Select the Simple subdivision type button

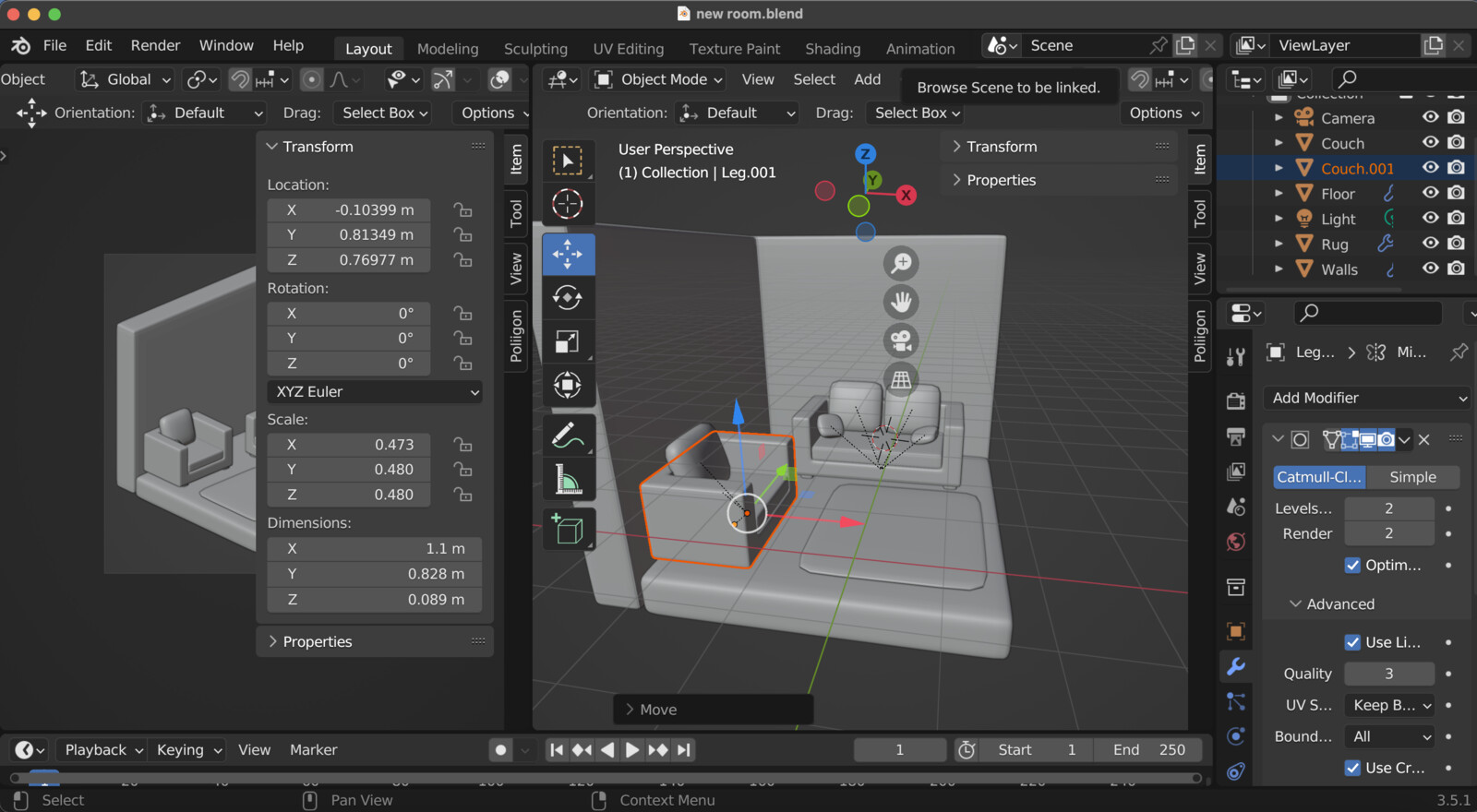point(1412,477)
